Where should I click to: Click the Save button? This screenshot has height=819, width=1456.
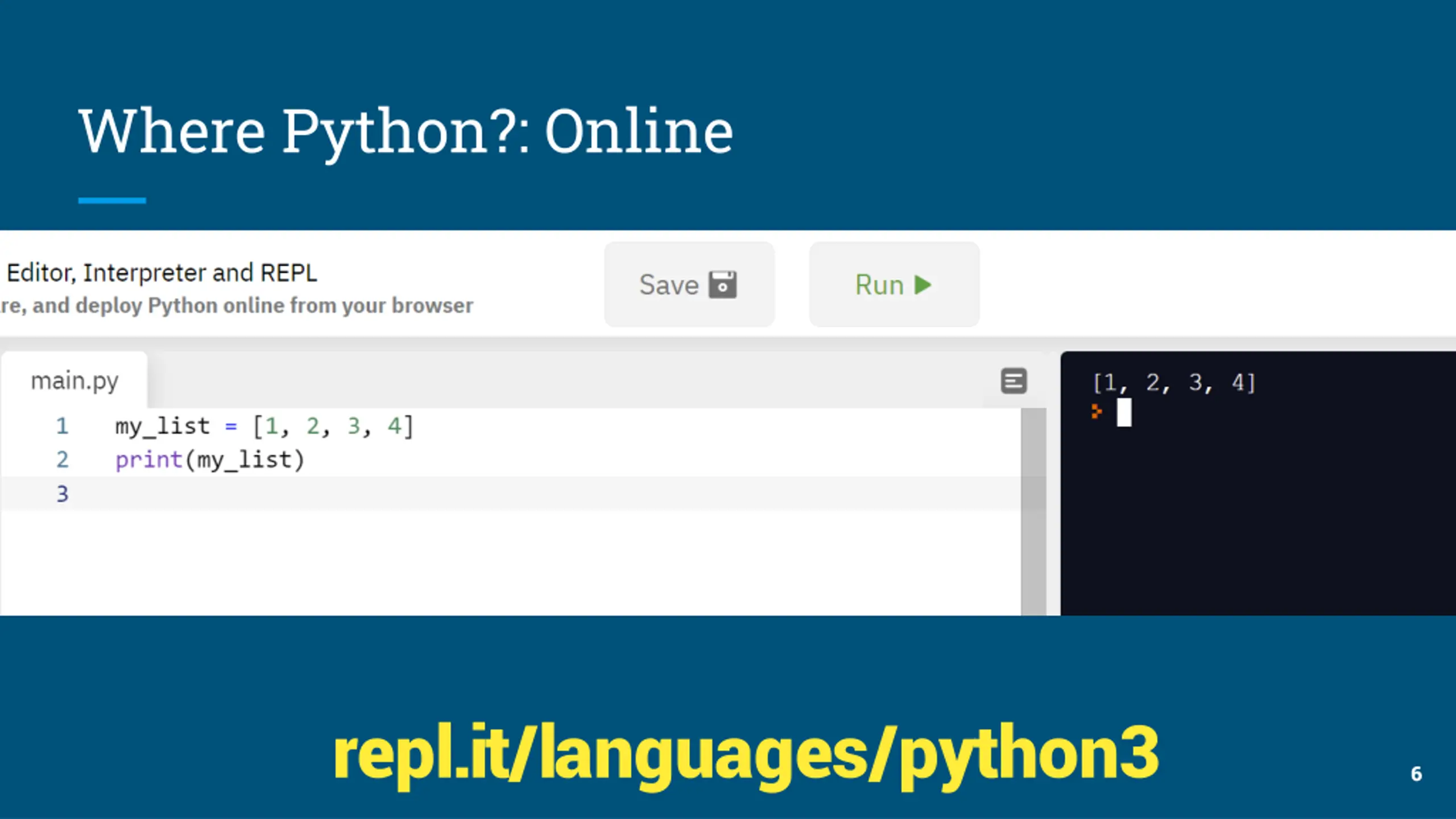pyautogui.click(x=689, y=284)
